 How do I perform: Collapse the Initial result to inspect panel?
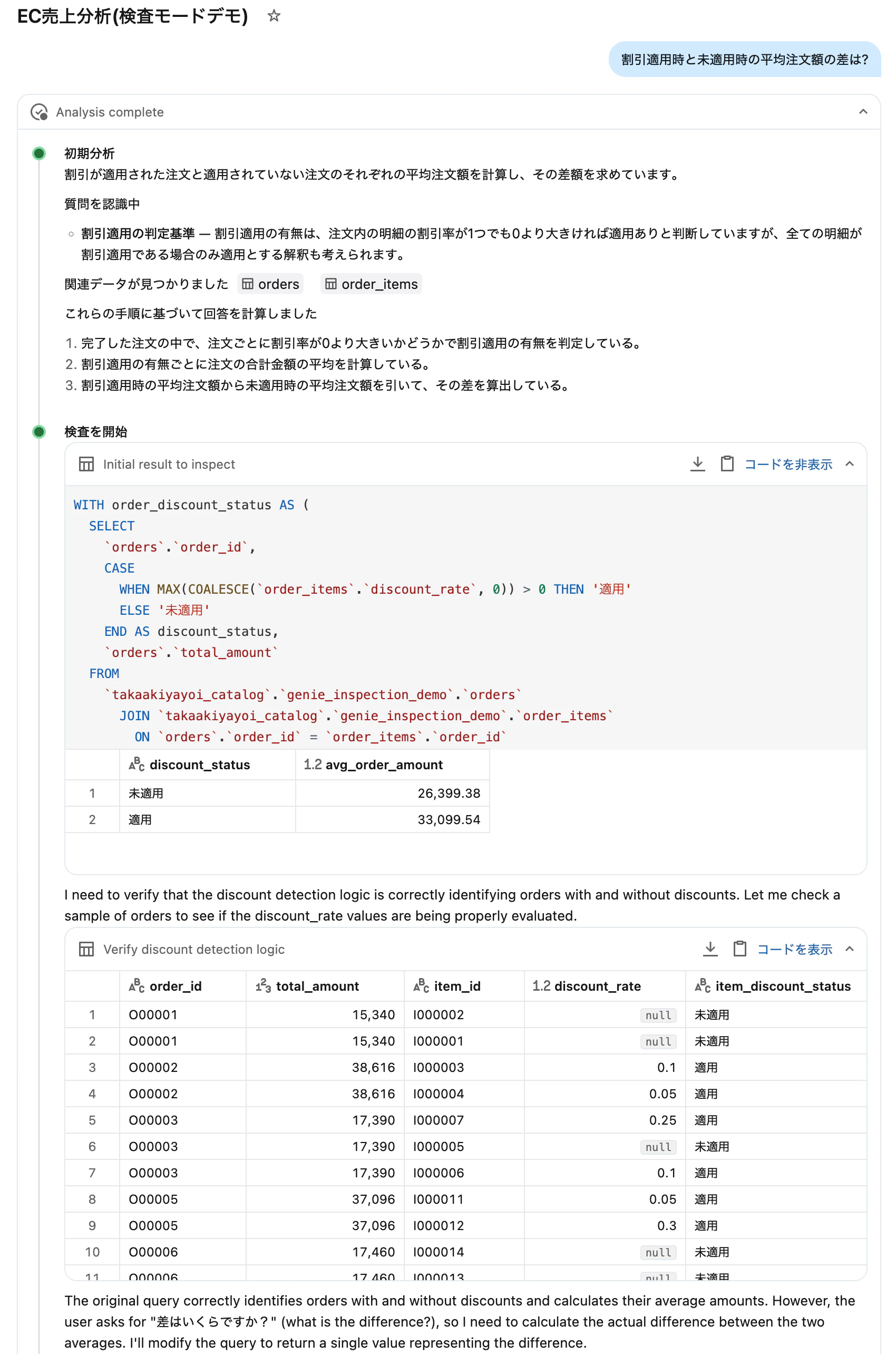(851, 464)
